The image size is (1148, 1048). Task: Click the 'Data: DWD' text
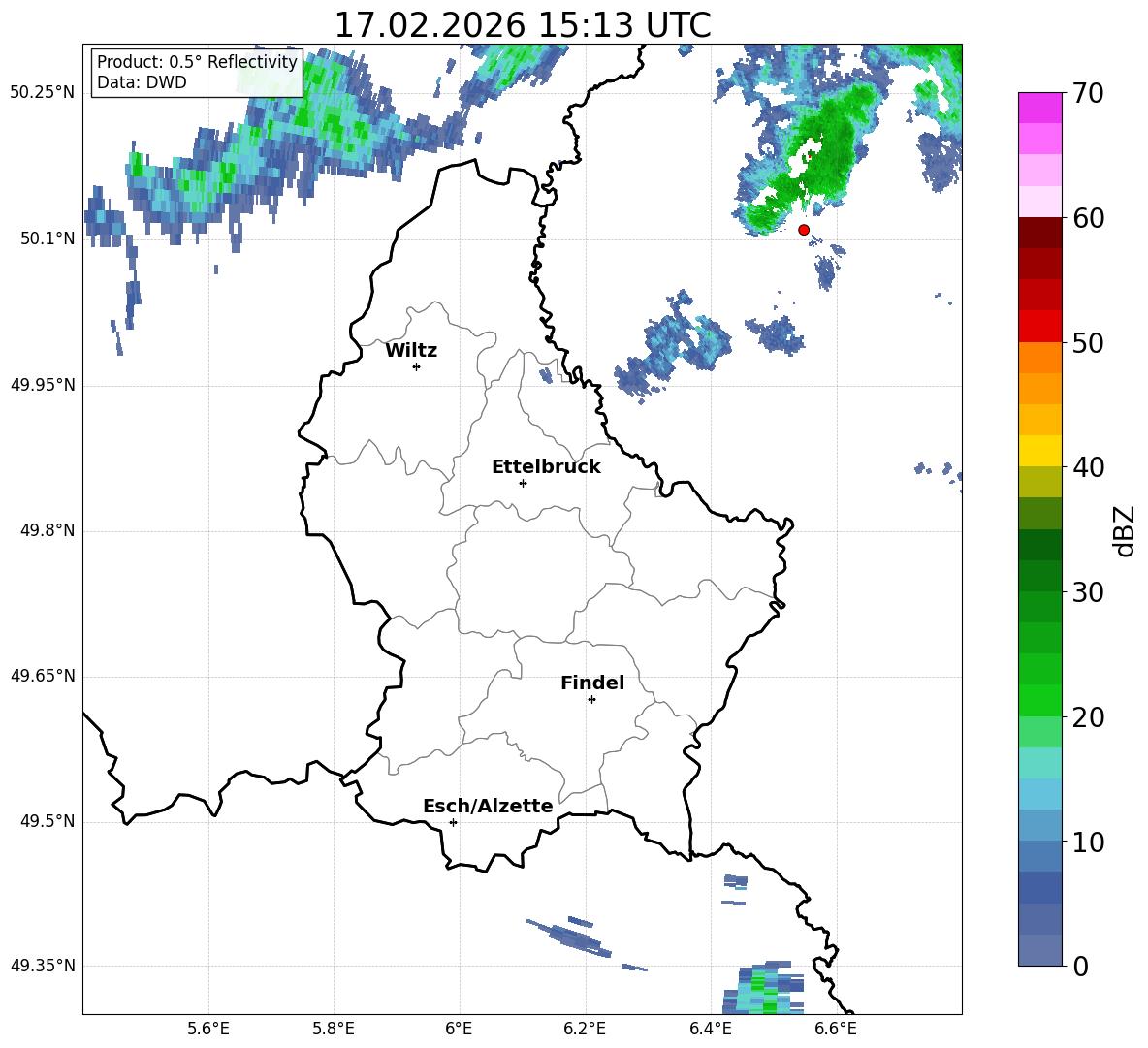pyautogui.click(x=142, y=82)
